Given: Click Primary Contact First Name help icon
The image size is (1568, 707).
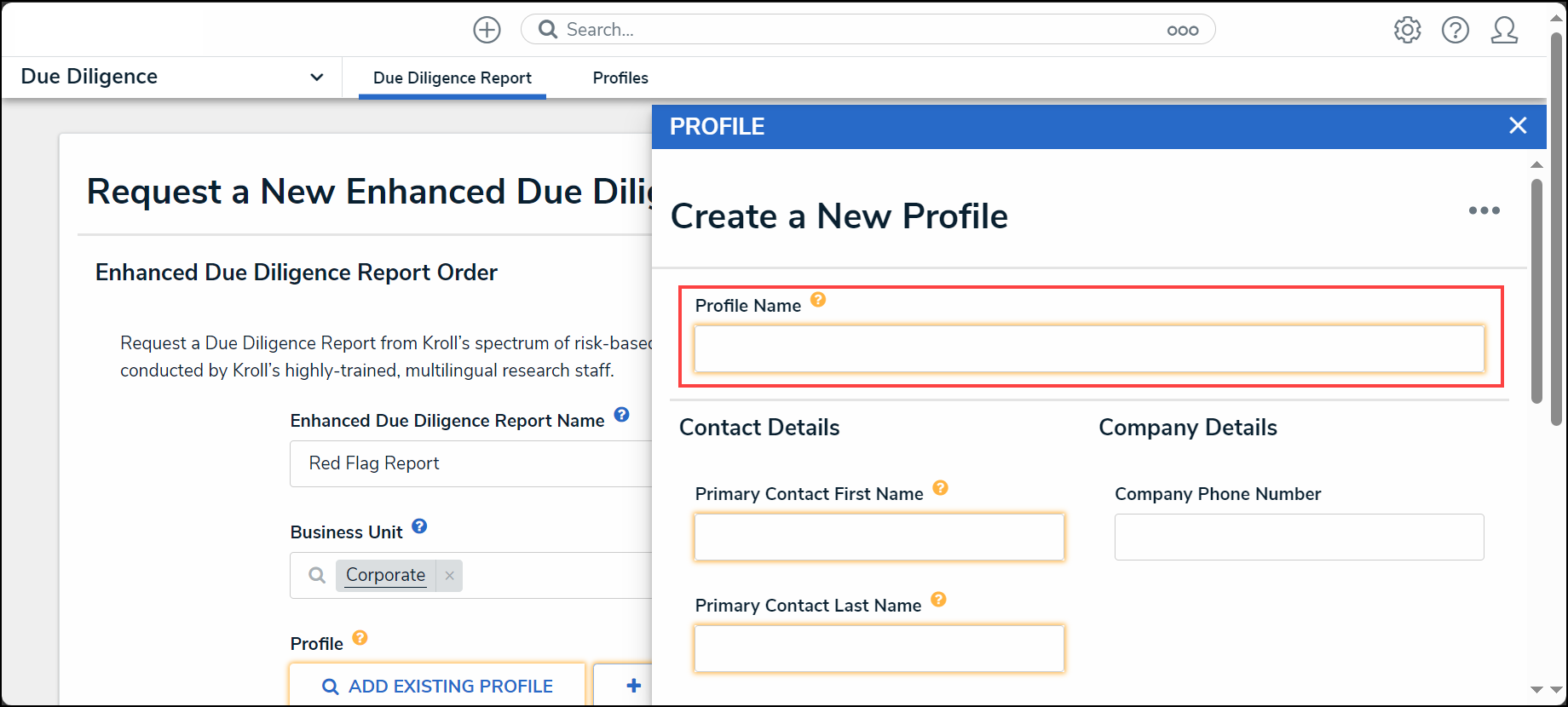Looking at the screenshot, I should (940, 488).
